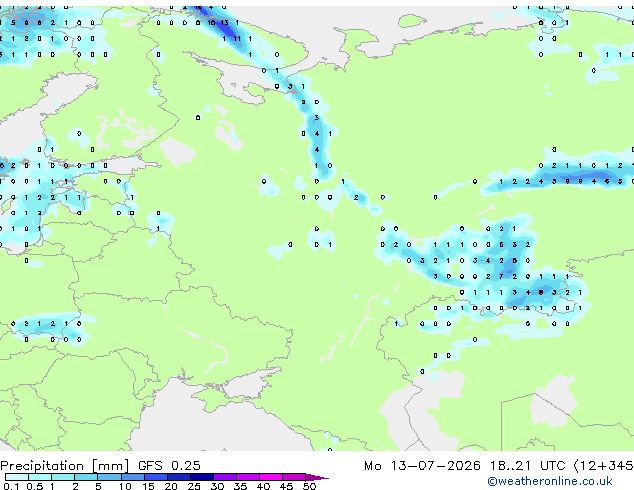
Task: Click the Precipitation [mm] title label
Action: point(65,466)
